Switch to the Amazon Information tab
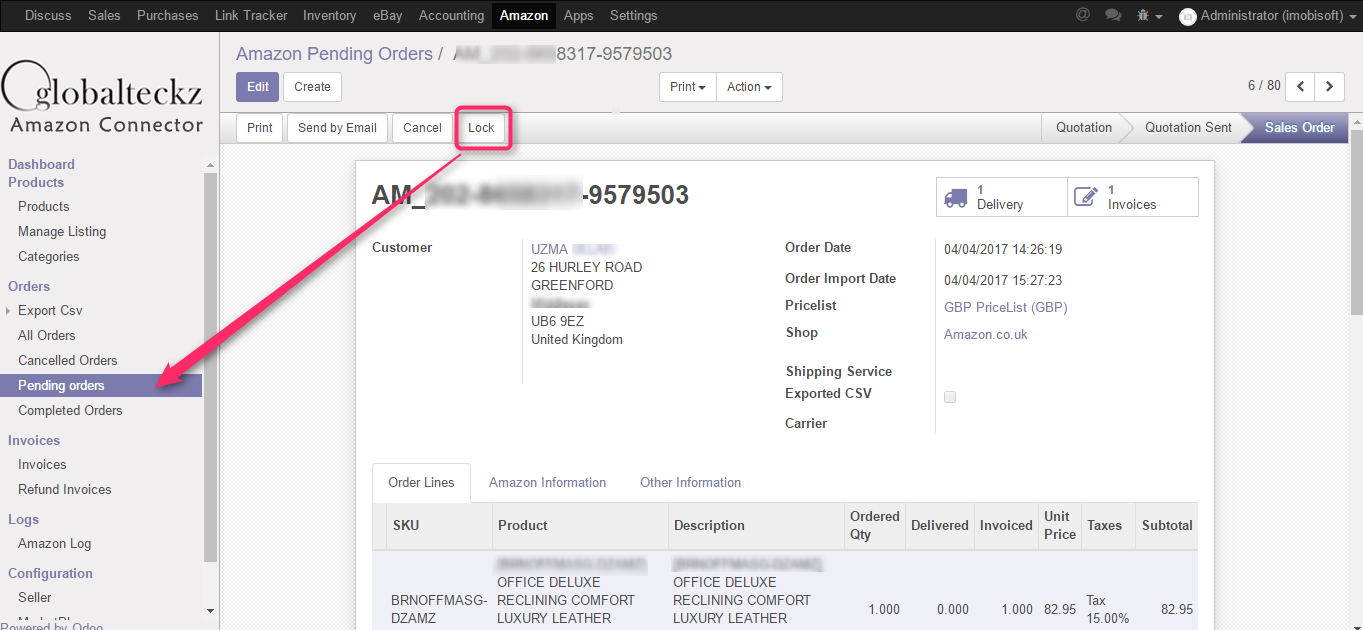This screenshot has width=1363, height=630. click(x=547, y=482)
